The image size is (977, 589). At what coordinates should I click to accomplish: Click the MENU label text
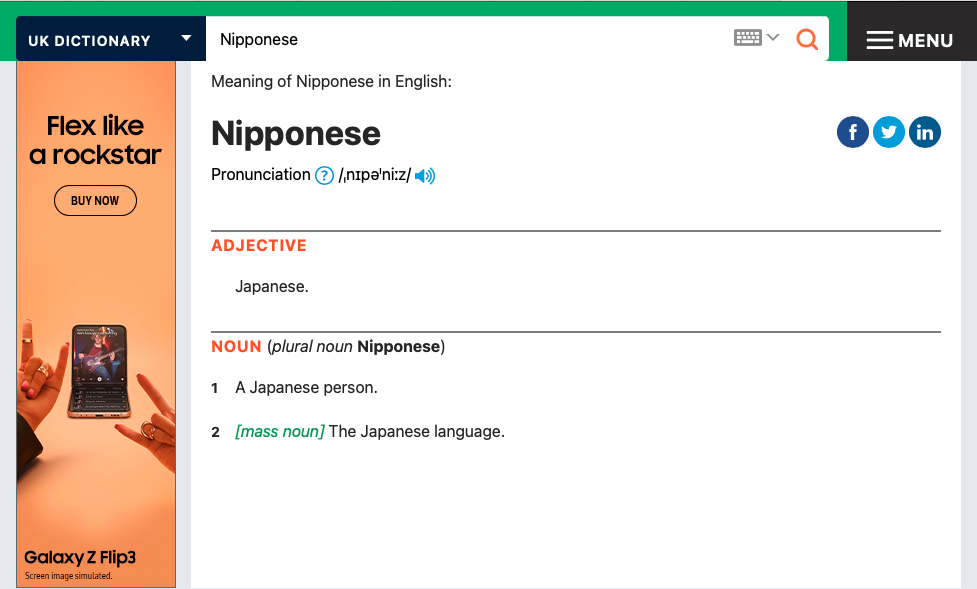pyautogui.click(x=925, y=41)
